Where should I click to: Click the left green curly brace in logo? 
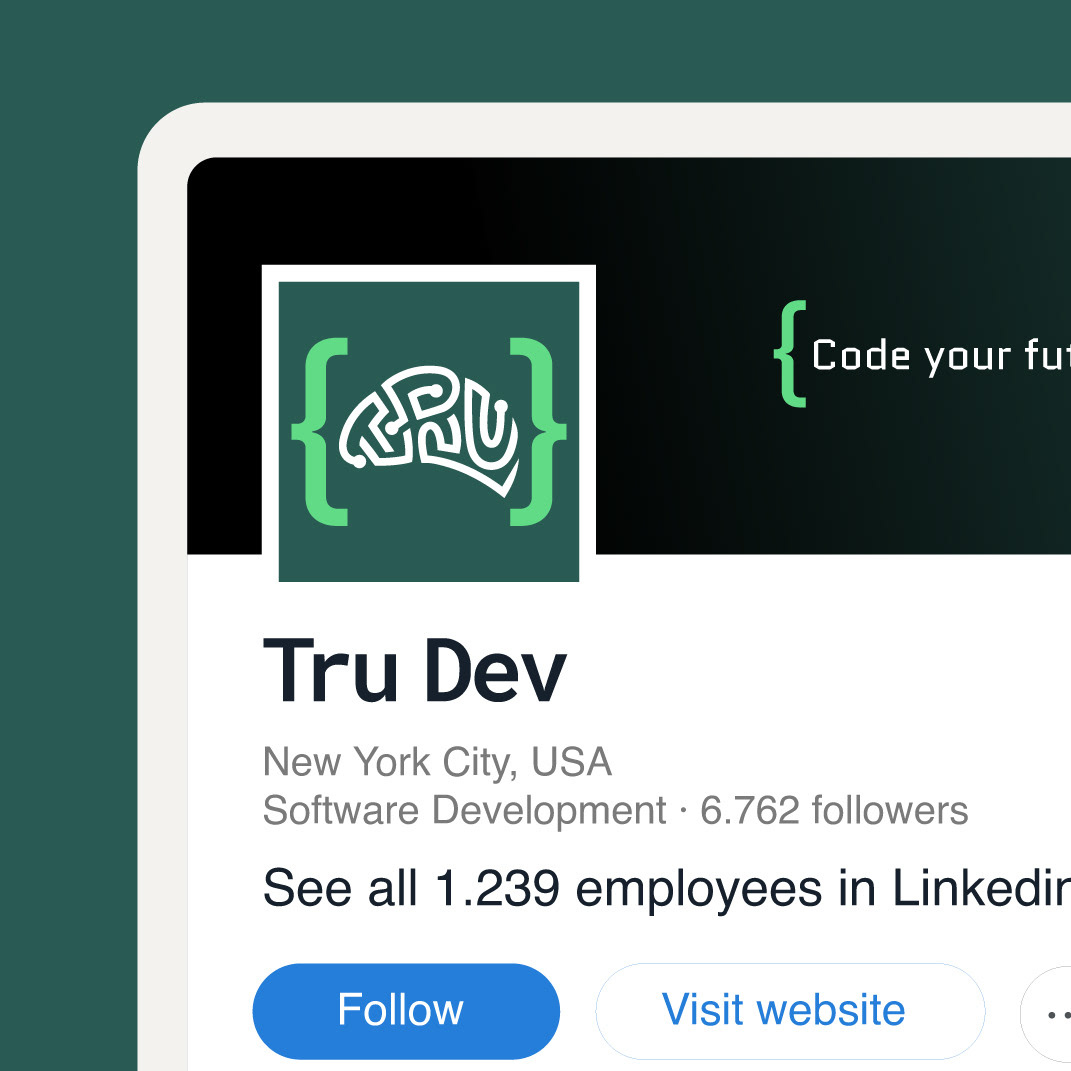coord(320,431)
